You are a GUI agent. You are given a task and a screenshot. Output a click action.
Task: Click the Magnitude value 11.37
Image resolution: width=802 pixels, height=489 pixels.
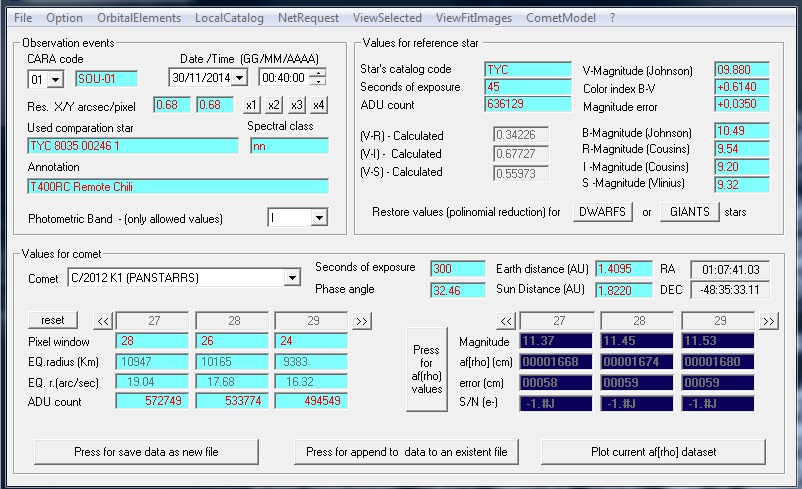tap(556, 341)
